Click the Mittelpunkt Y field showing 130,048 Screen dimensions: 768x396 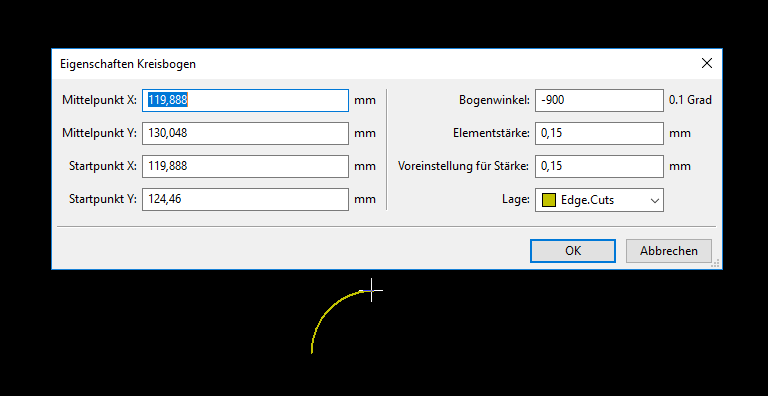click(x=245, y=133)
